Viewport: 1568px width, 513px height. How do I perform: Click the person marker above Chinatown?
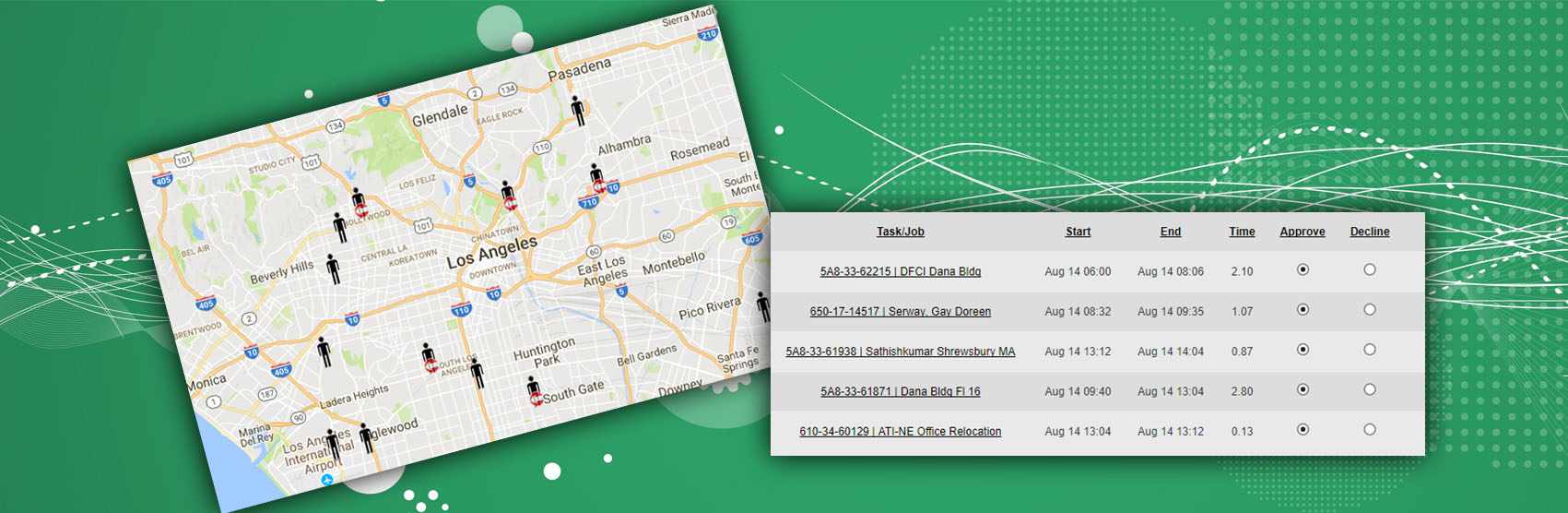(x=507, y=196)
